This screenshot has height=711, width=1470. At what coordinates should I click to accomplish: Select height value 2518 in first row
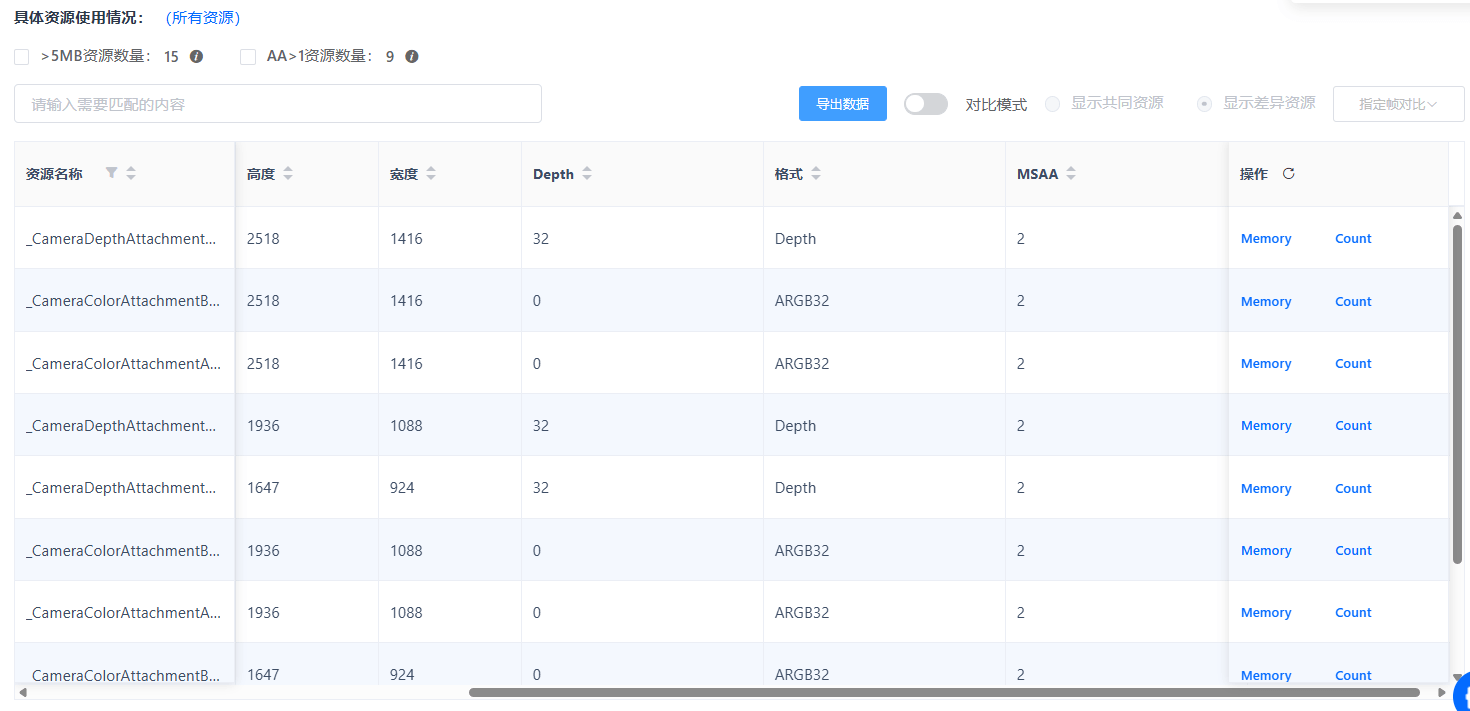263,239
